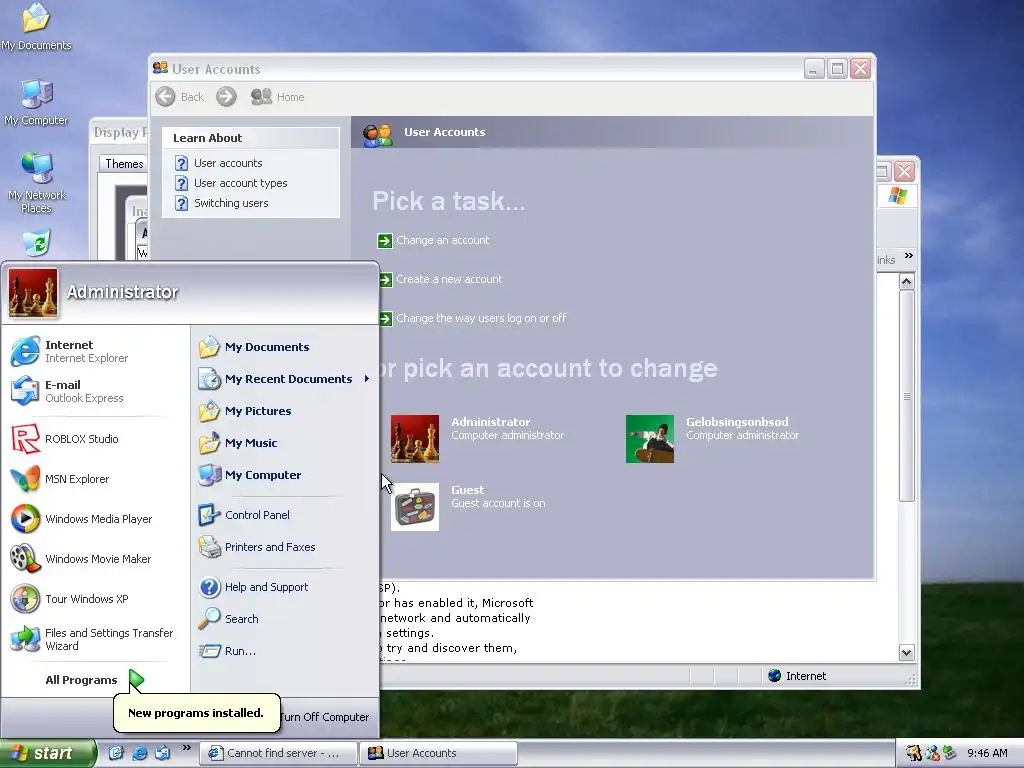Expand All Programs list
Screen dimensions: 1024x768
click(x=95, y=680)
